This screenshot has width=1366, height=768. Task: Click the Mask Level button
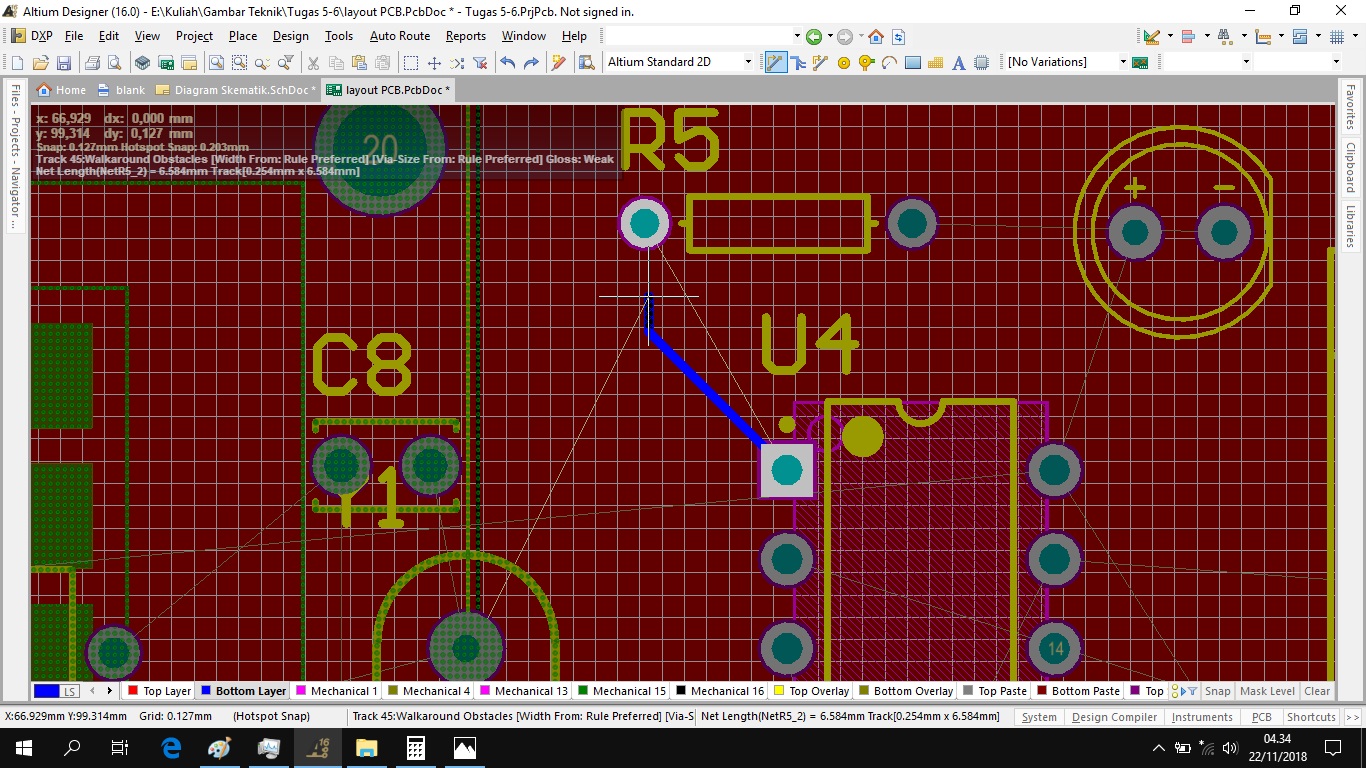(x=1267, y=691)
